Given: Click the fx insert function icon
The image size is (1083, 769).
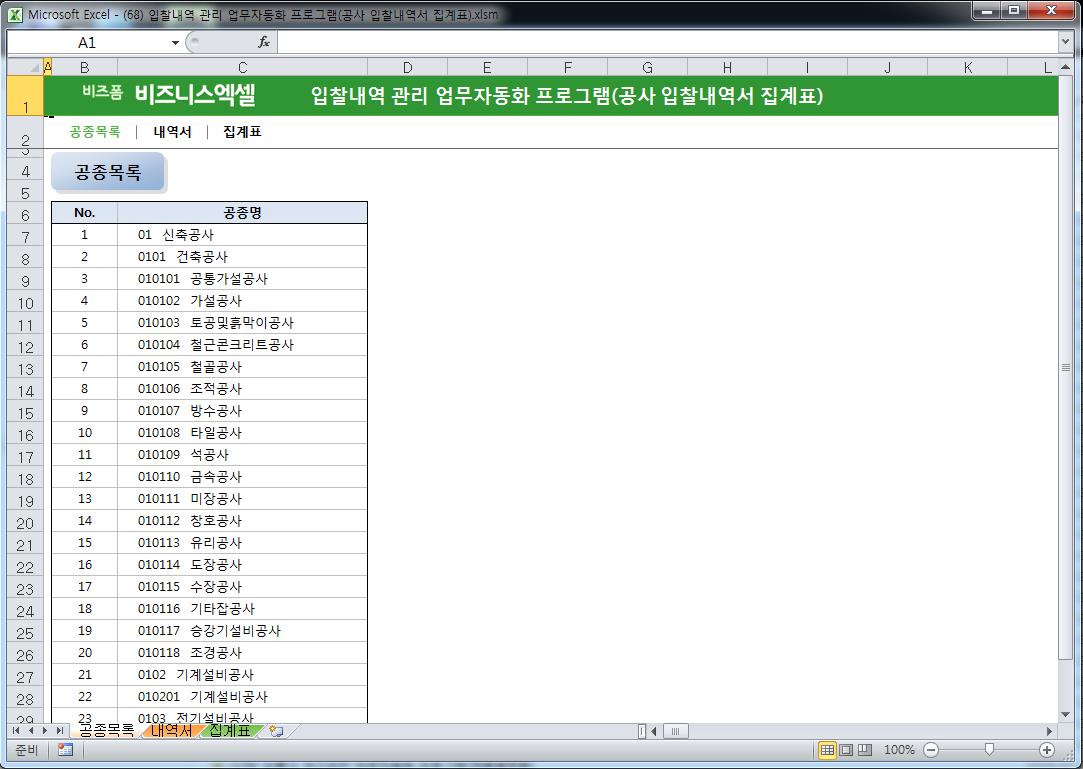Looking at the screenshot, I should [263, 42].
